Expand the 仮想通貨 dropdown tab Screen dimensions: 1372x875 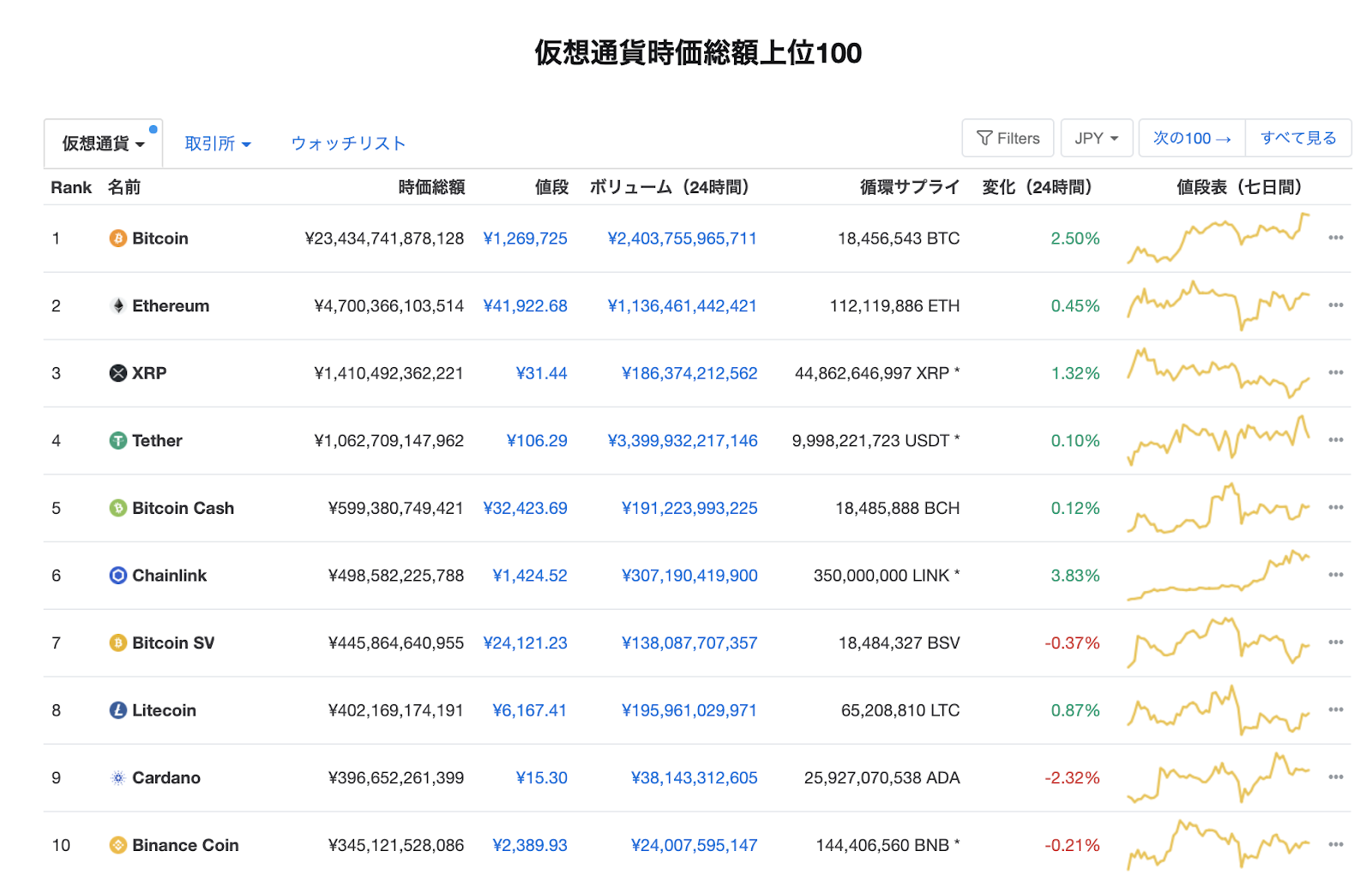[103, 143]
